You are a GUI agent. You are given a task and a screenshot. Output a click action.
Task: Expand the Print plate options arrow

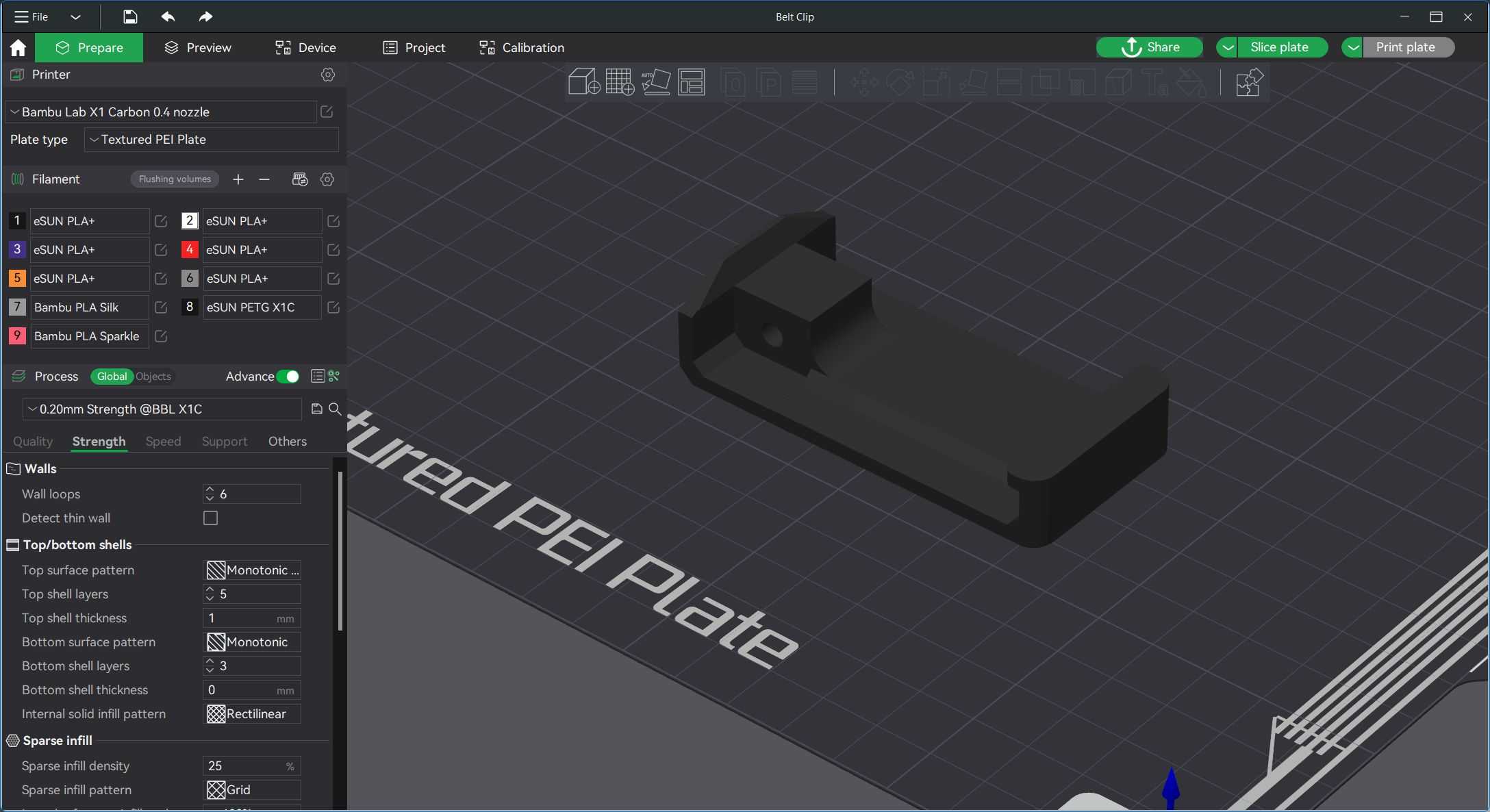(1352, 47)
